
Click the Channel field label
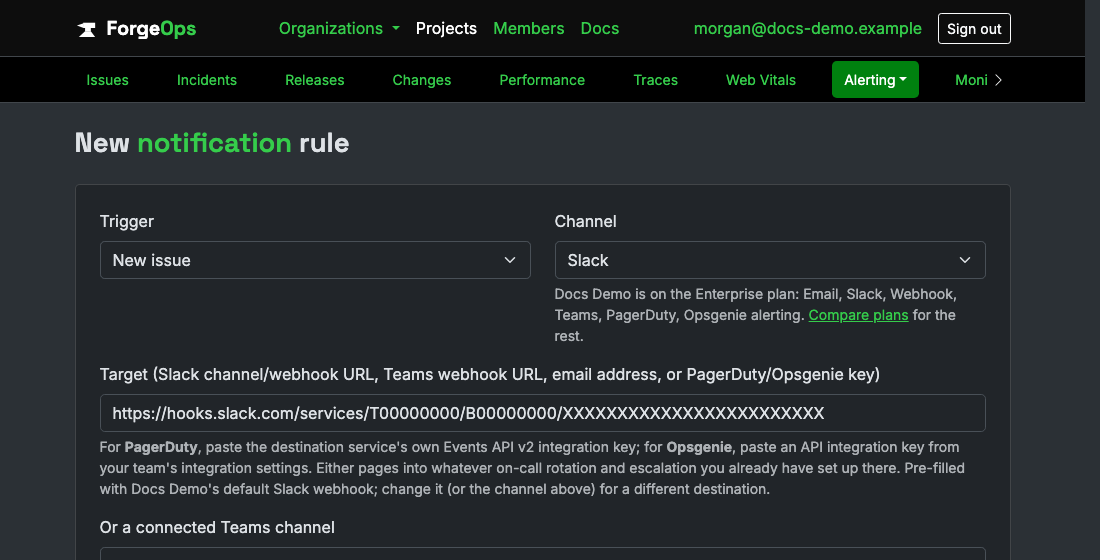point(585,221)
